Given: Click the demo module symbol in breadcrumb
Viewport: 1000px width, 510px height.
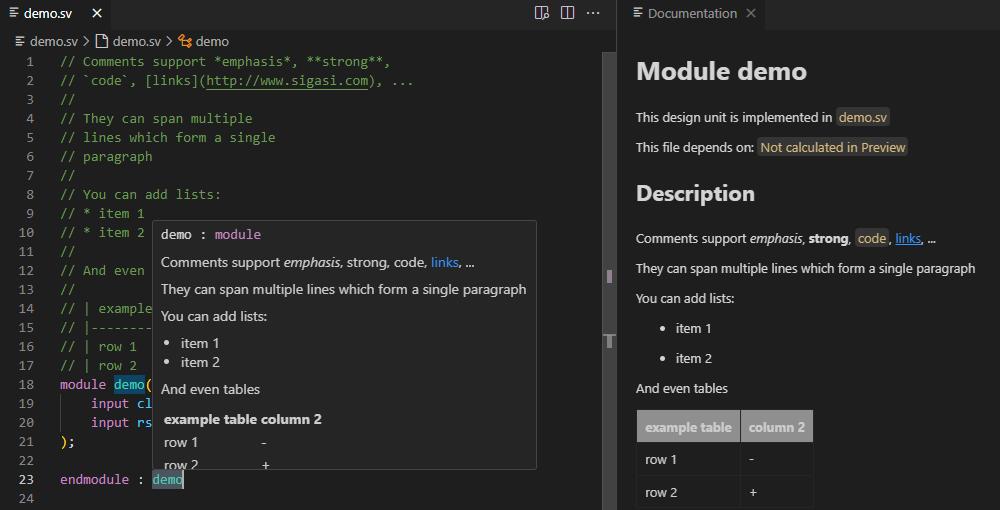Looking at the screenshot, I should [x=211, y=41].
